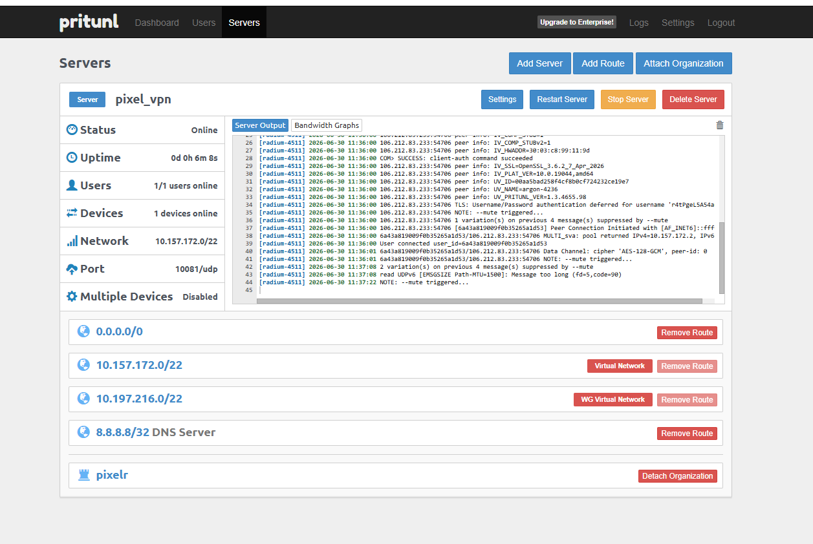Open the 10.157.172.0/22 route
The image size is (813, 544).
(x=139, y=365)
